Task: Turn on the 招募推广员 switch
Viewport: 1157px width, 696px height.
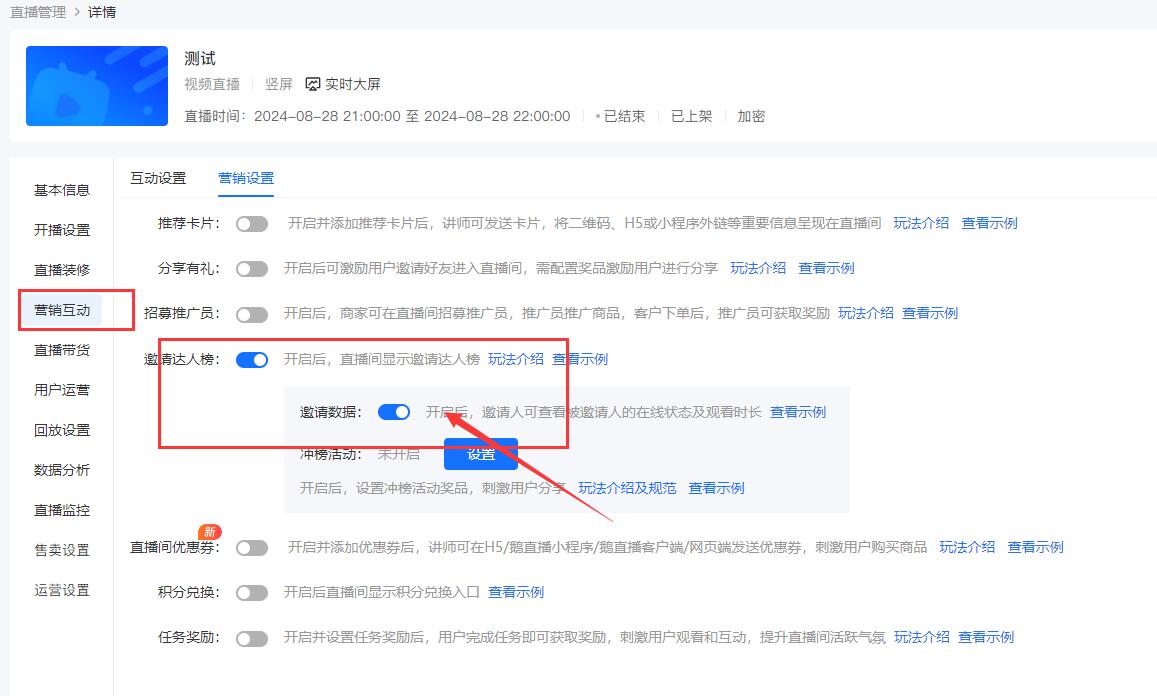Action: pos(251,312)
